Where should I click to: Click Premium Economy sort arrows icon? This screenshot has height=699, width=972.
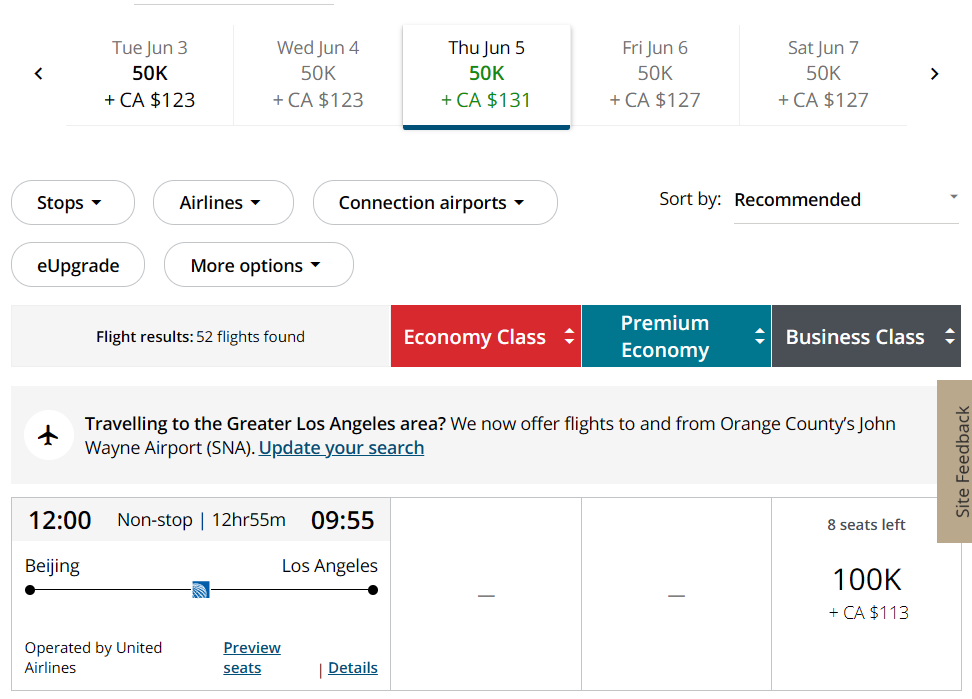pos(760,336)
